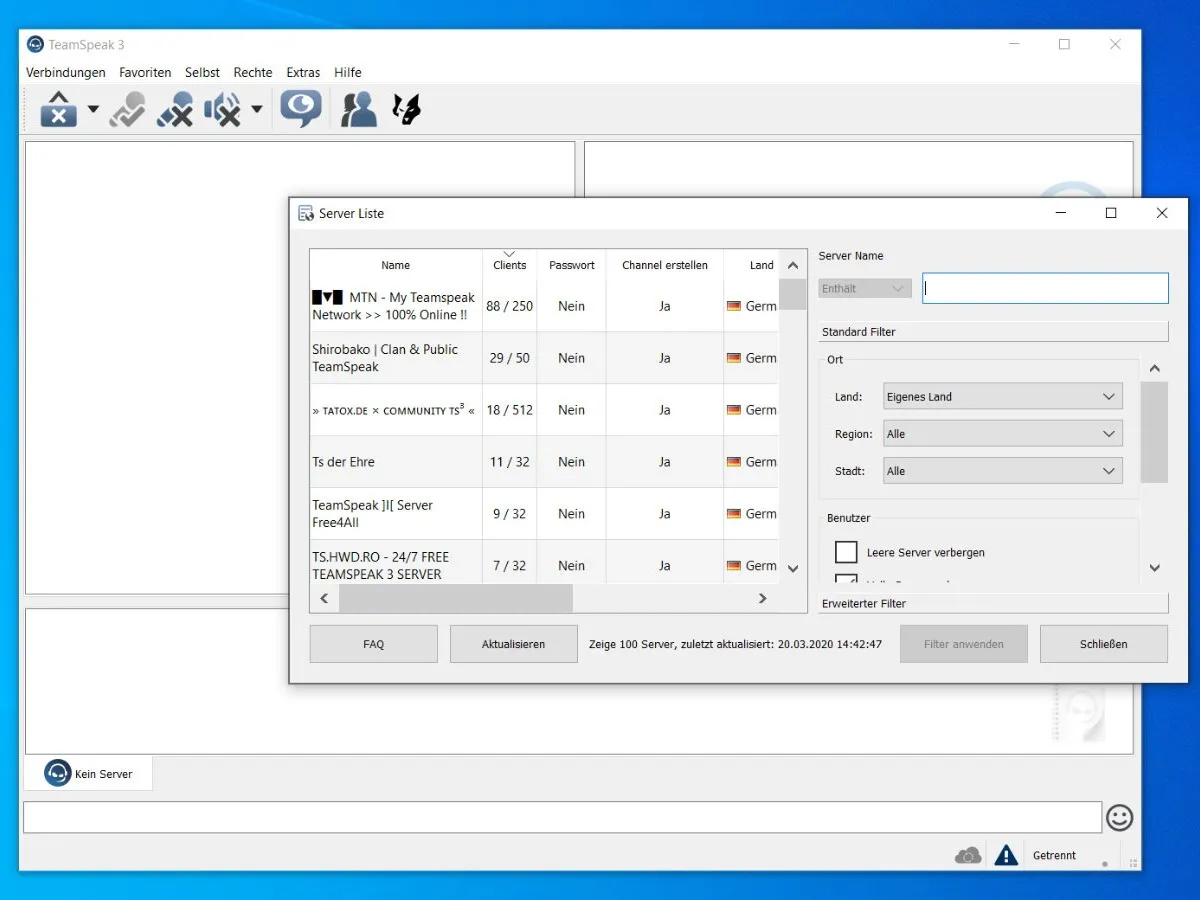Screen dimensions: 1200x900
Task: Click the main chat input field
Action: pos(562,817)
